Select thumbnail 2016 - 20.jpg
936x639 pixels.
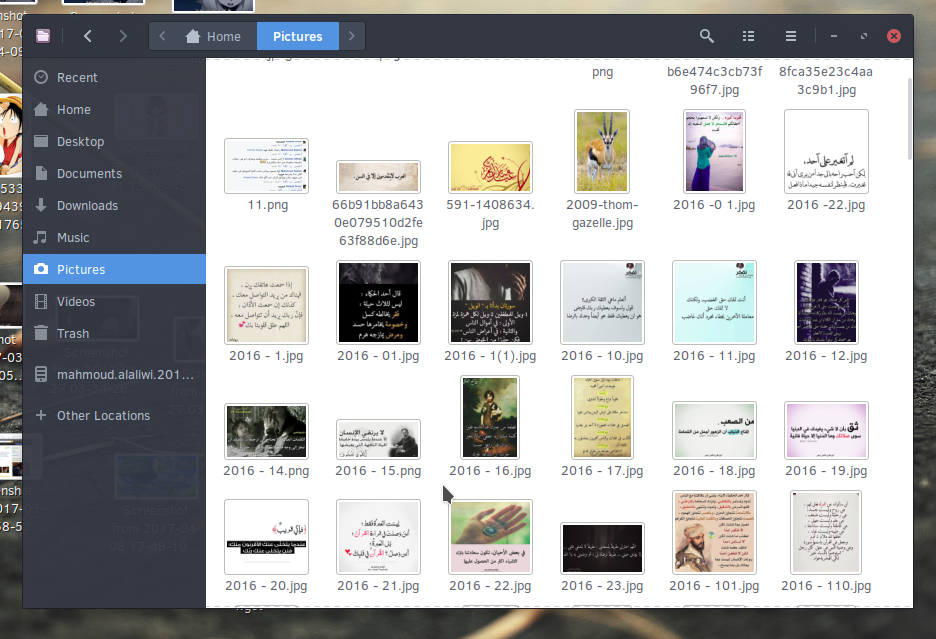tap(266, 537)
